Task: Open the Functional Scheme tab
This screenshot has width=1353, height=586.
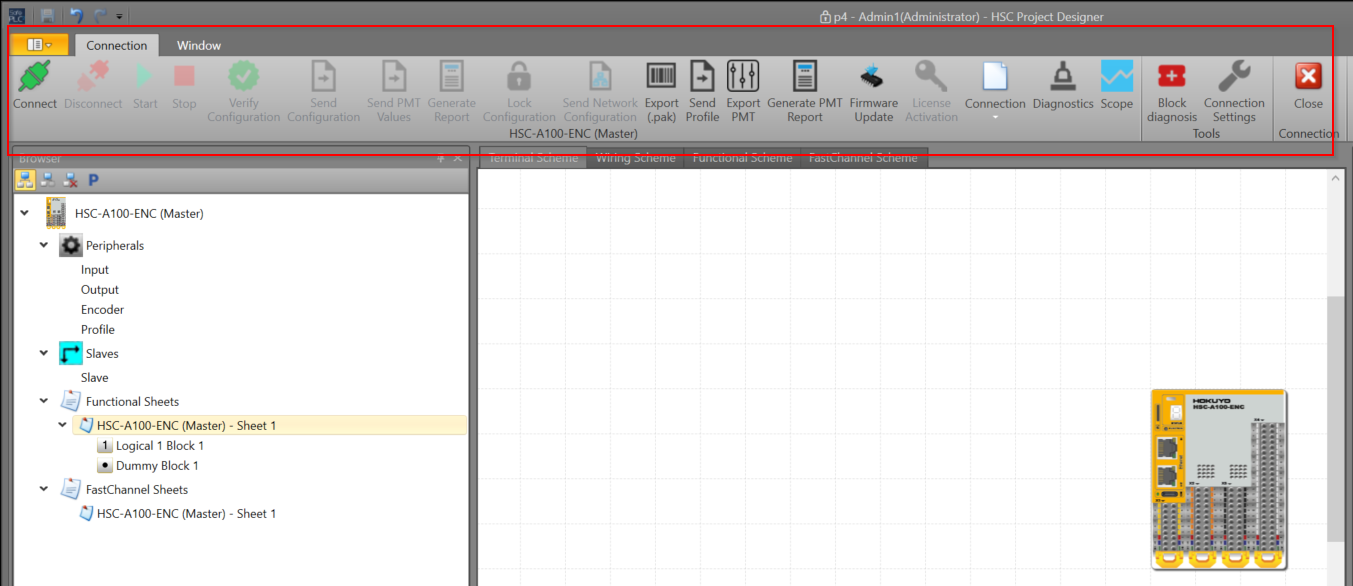Action: [742, 158]
